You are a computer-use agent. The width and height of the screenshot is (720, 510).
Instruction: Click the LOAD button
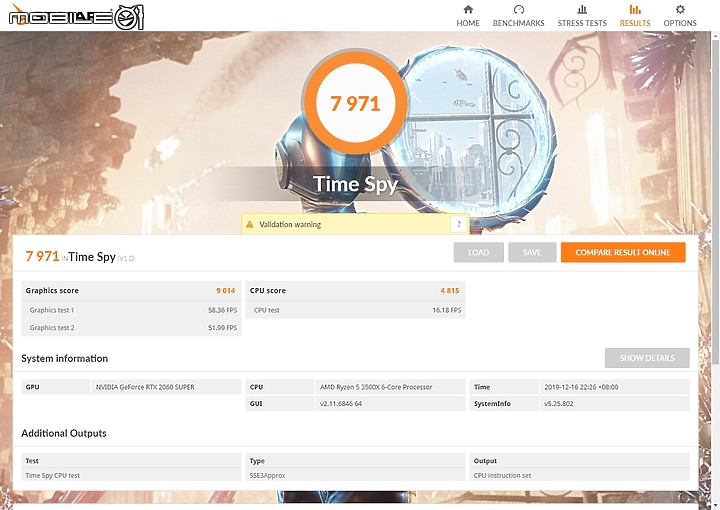pos(478,252)
